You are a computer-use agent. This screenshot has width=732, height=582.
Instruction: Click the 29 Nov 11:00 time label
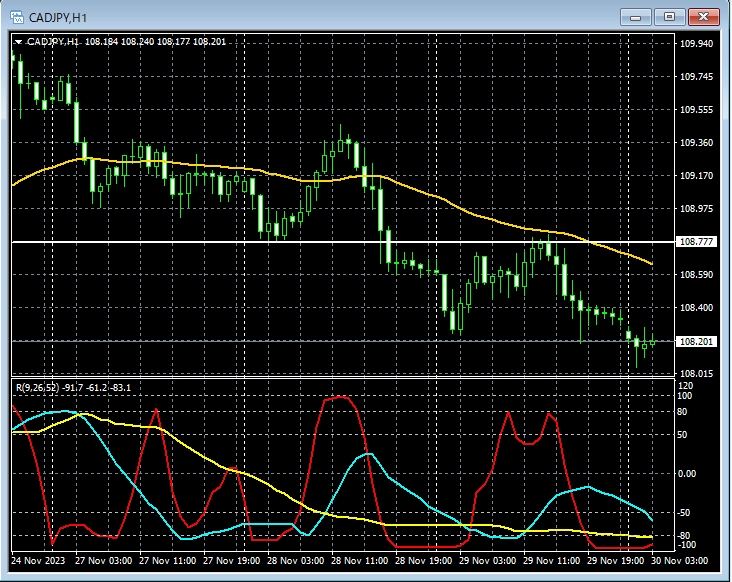point(551,561)
